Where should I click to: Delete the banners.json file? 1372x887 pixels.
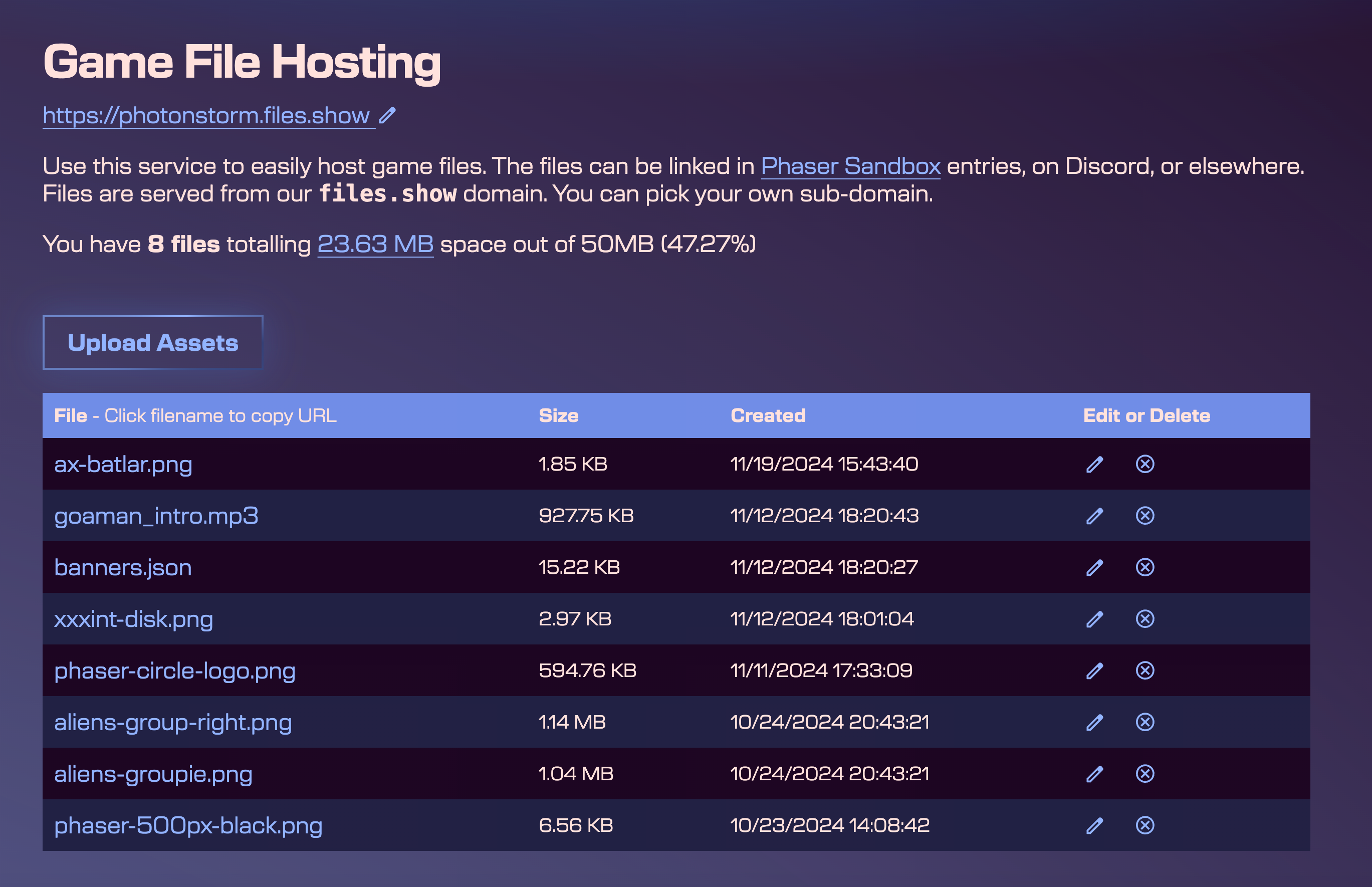coord(1145,567)
